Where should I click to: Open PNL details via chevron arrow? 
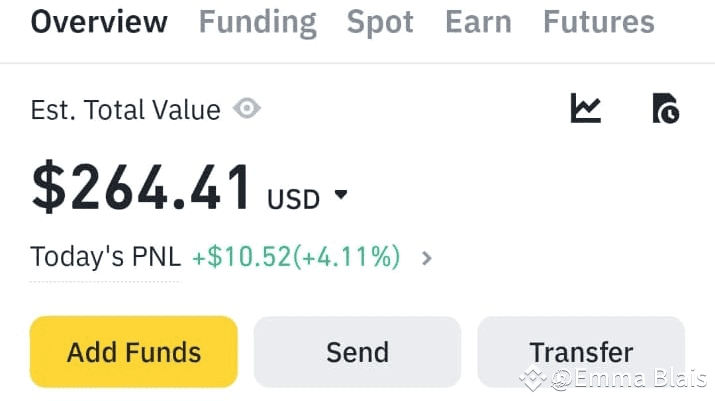pyautogui.click(x=426, y=258)
